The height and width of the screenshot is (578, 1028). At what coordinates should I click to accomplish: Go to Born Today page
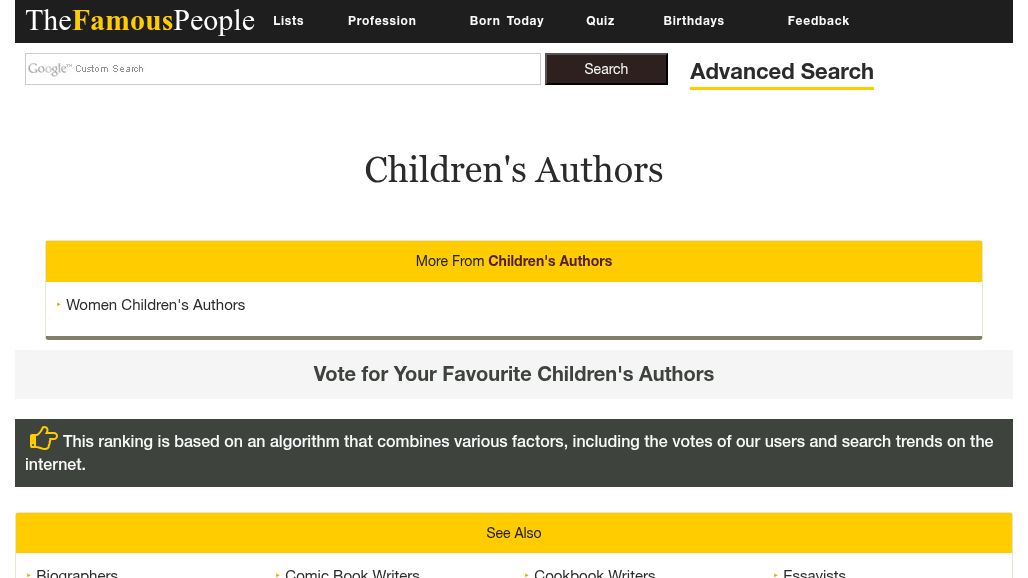click(x=506, y=21)
